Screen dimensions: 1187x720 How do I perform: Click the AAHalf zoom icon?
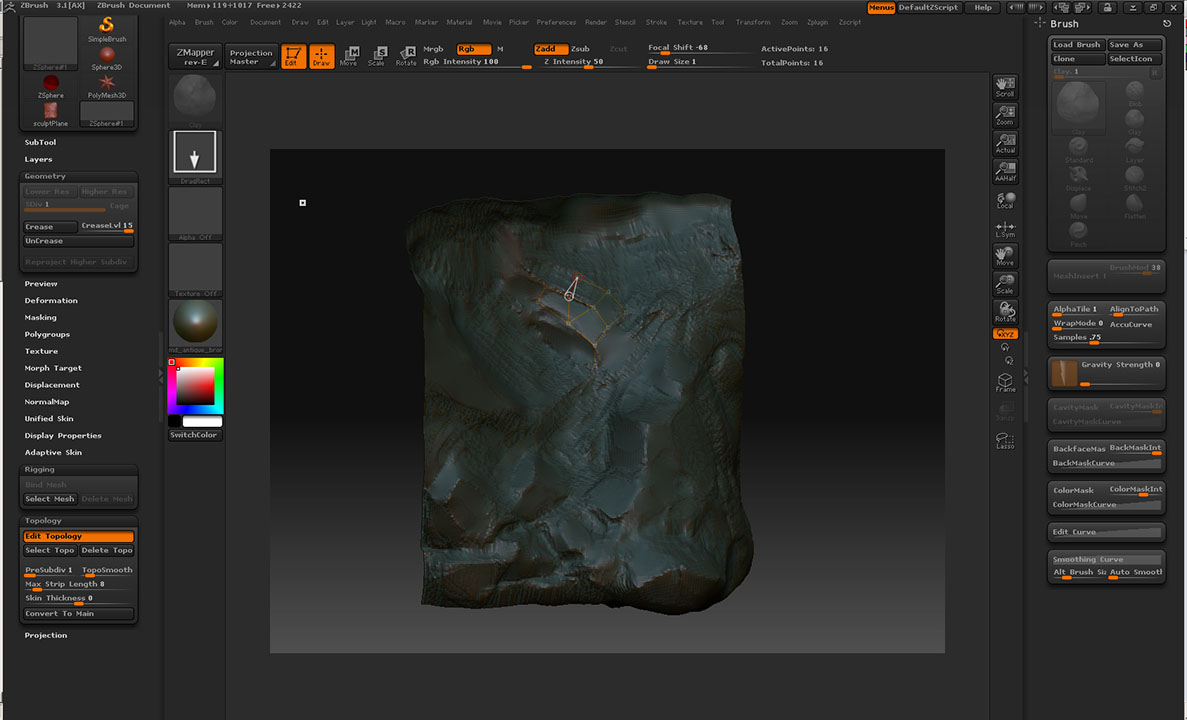[1005, 171]
